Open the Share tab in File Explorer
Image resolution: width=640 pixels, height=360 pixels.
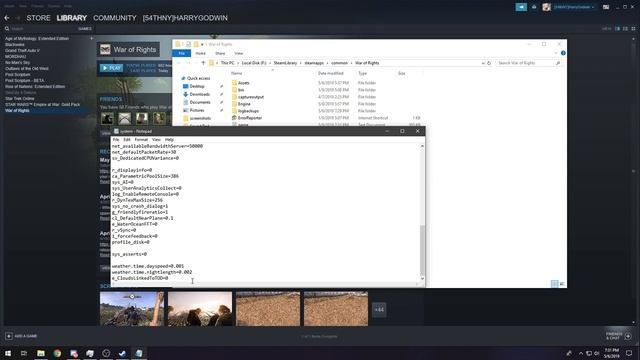tap(220, 53)
